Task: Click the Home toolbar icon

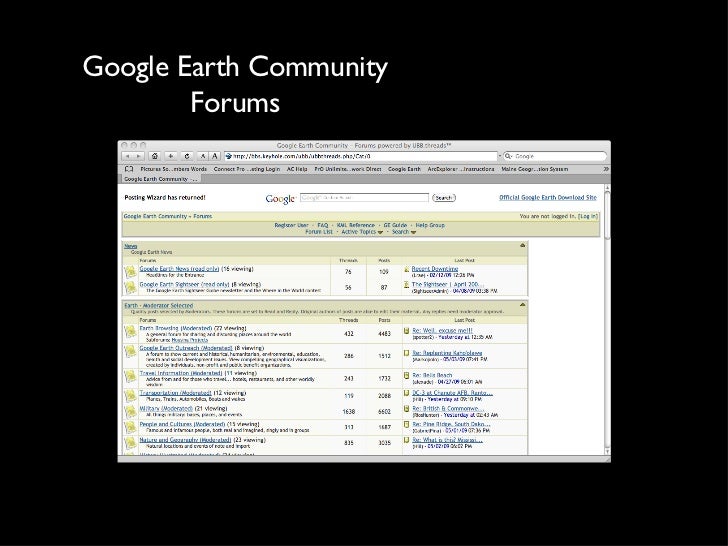Action: [155, 156]
